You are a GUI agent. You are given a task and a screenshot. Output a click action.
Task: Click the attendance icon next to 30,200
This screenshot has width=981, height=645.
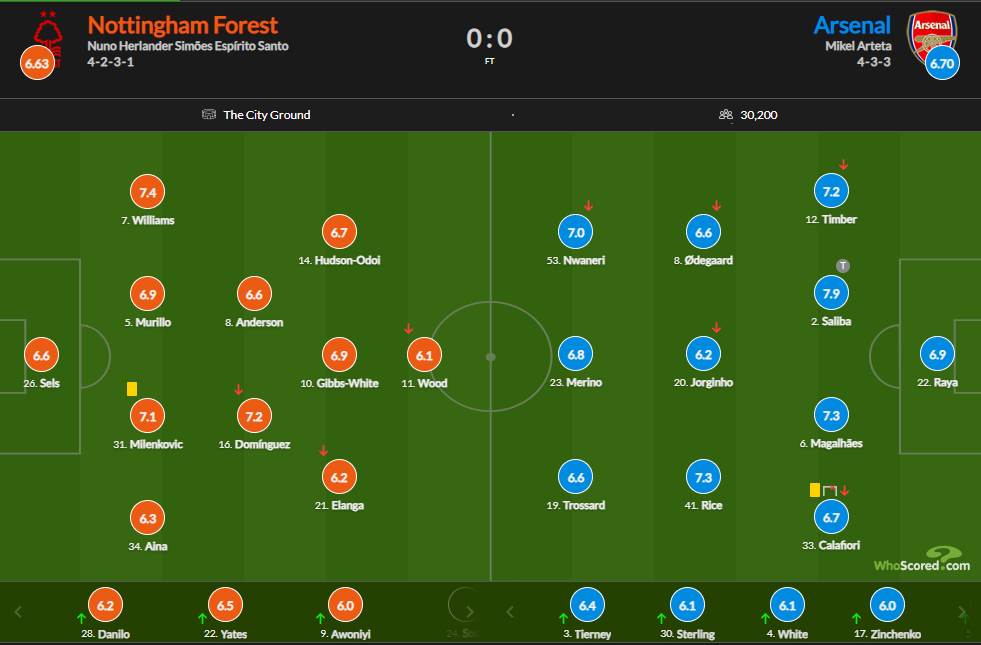tap(726, 114)
